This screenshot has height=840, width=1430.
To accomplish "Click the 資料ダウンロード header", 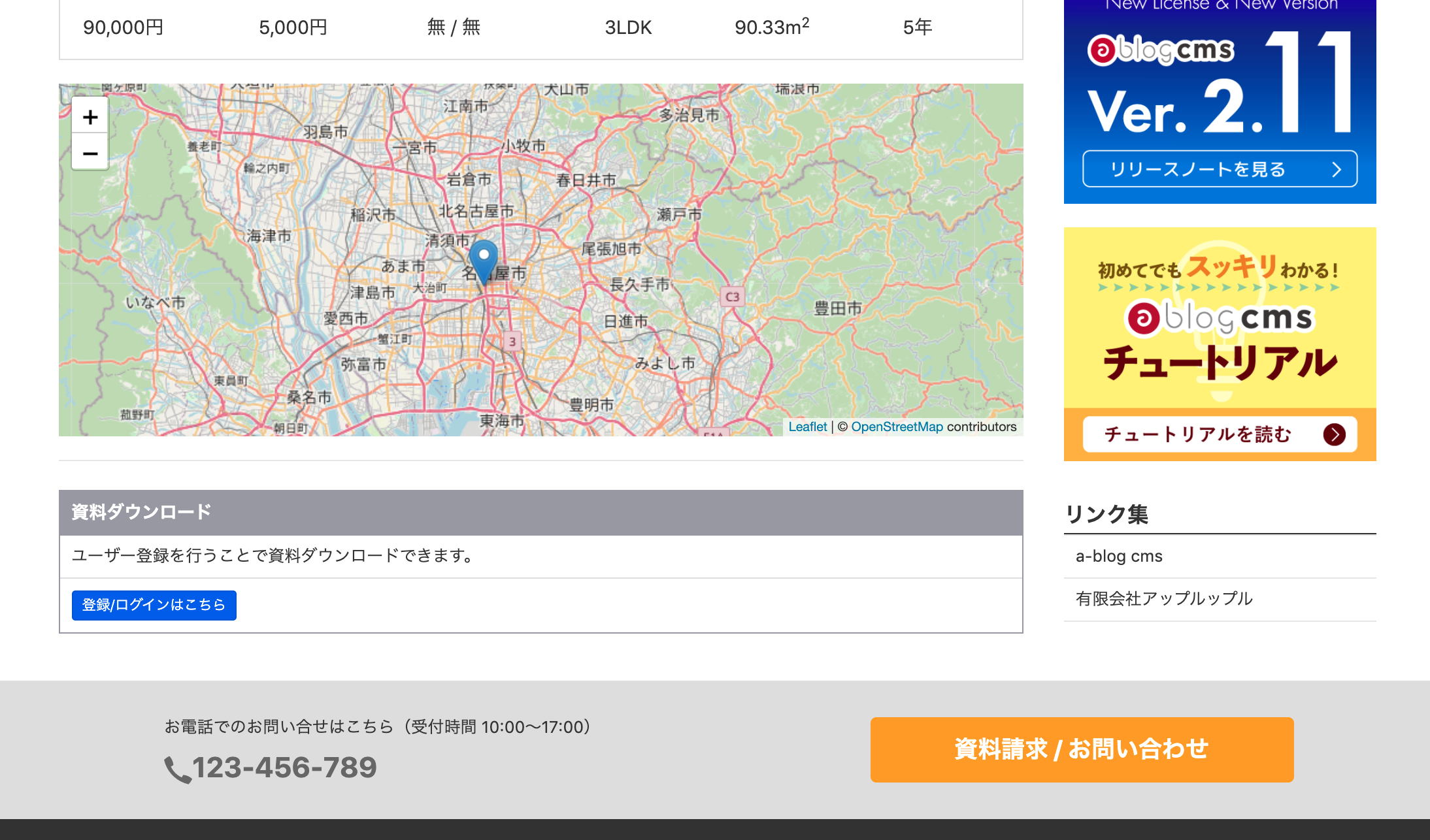I will coord(541,512).
